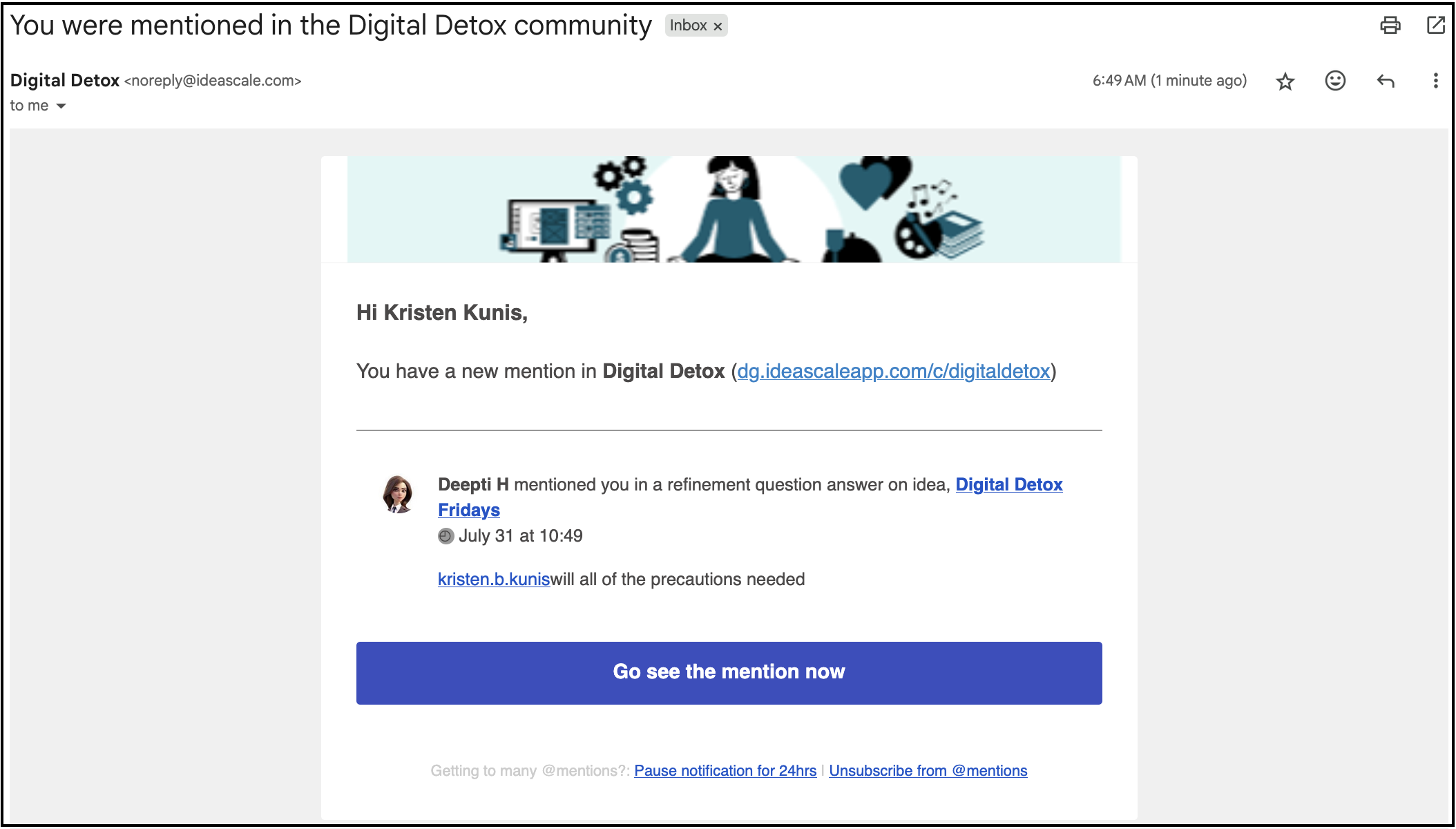
Task: Pause notification for 24hrs
Action: pos(725,770)
